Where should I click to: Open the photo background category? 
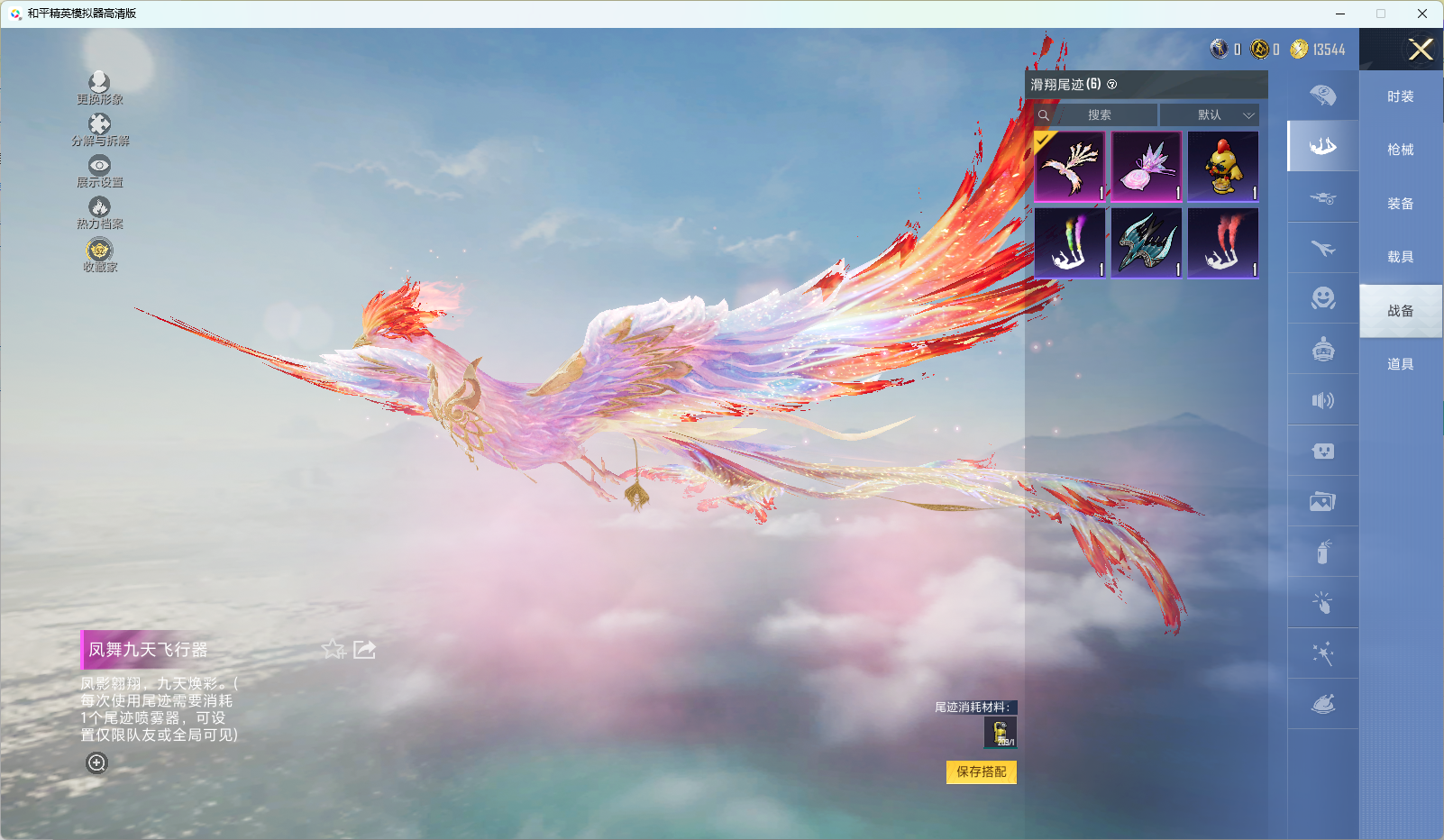point(1322,501)
